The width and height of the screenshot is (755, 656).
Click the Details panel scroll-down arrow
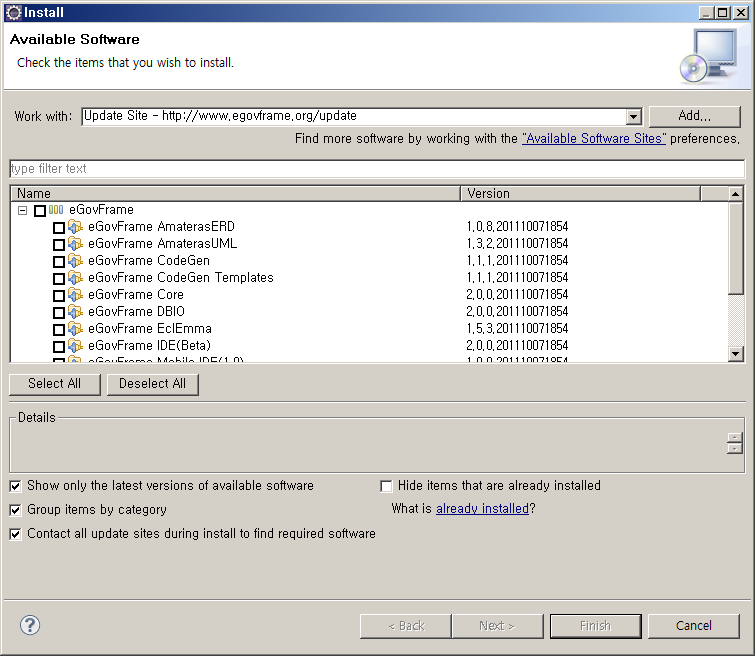pos(735,449)
